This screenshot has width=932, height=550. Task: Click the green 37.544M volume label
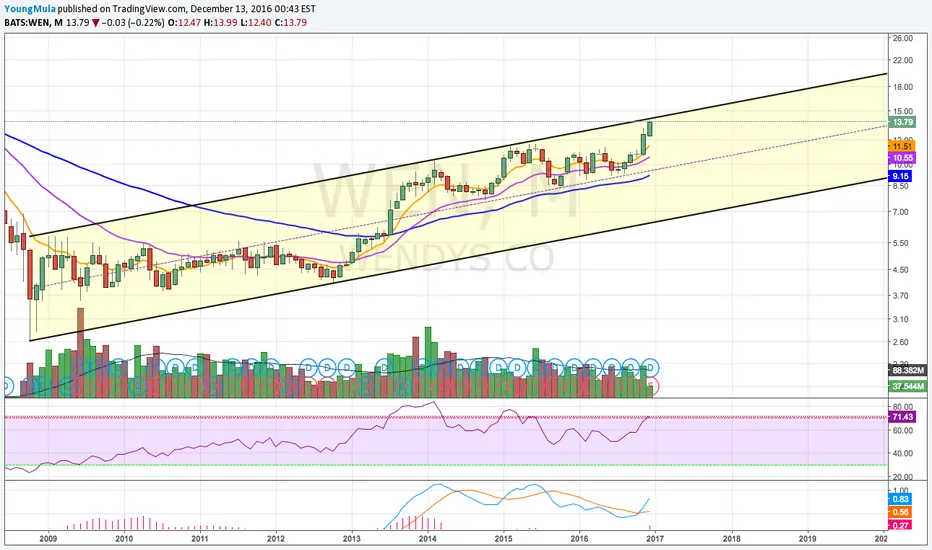point(908,386)
